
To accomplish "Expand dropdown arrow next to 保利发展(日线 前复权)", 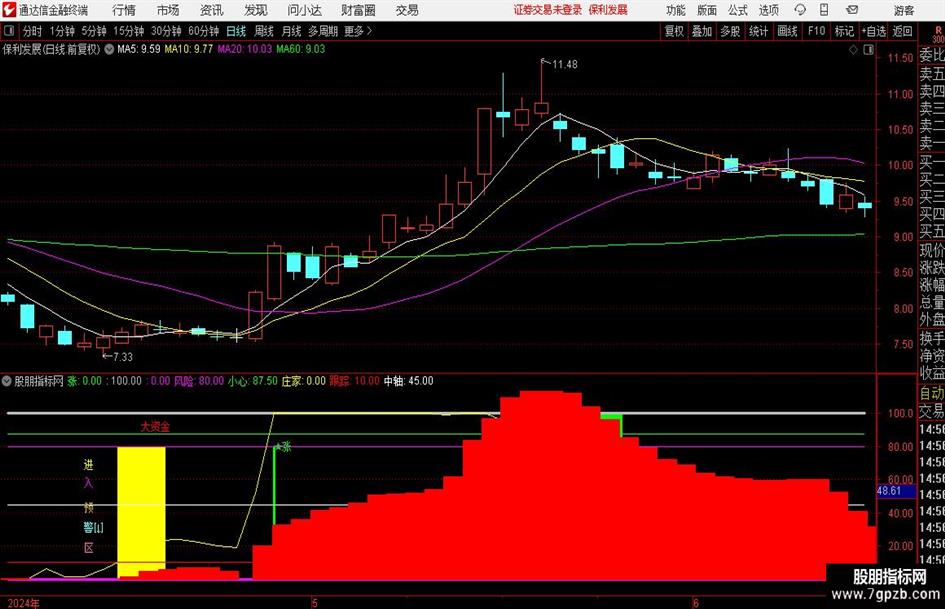I will (x=109, y=49).
